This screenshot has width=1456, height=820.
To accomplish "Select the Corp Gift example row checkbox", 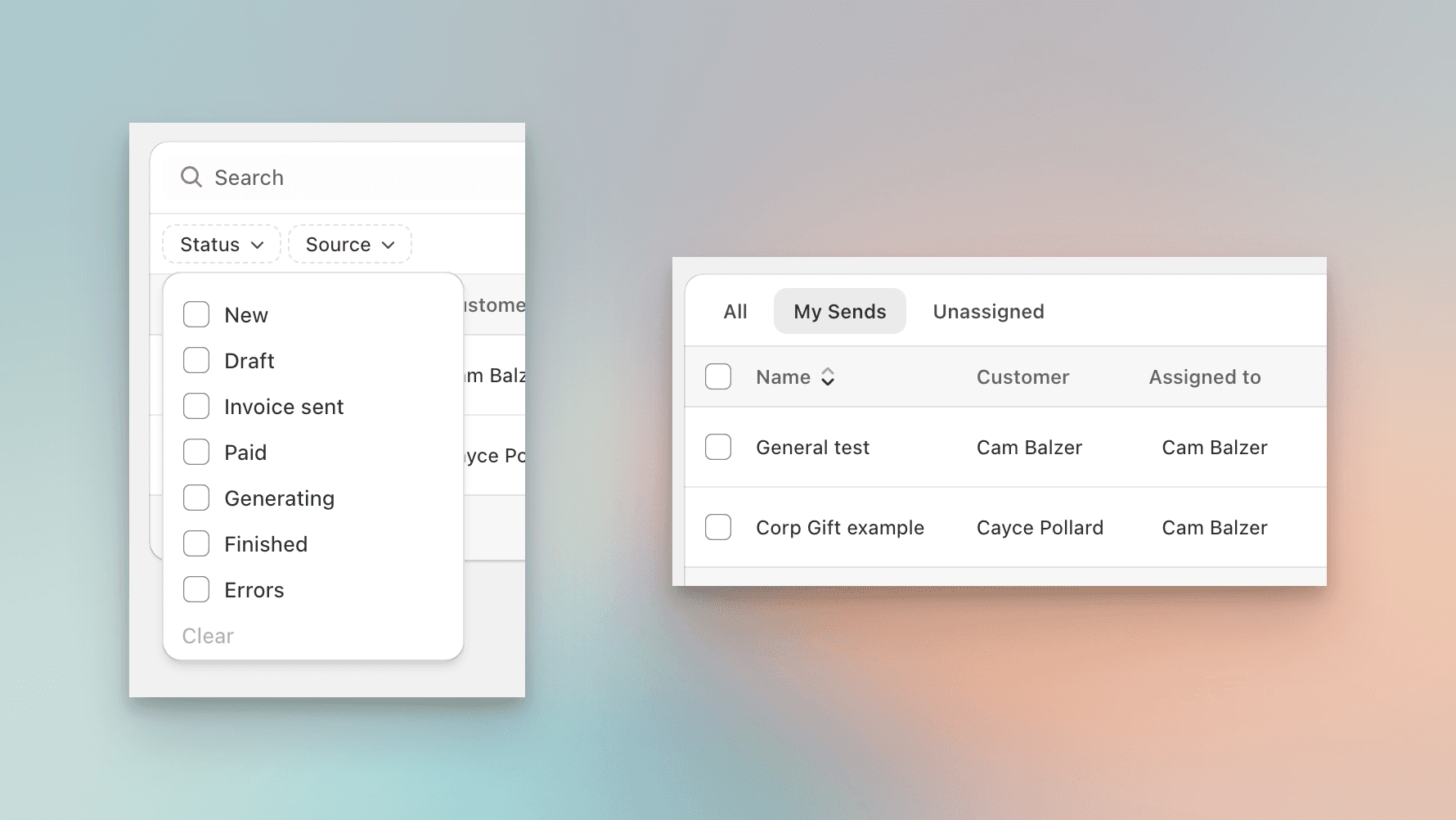I will click(717, 527).
